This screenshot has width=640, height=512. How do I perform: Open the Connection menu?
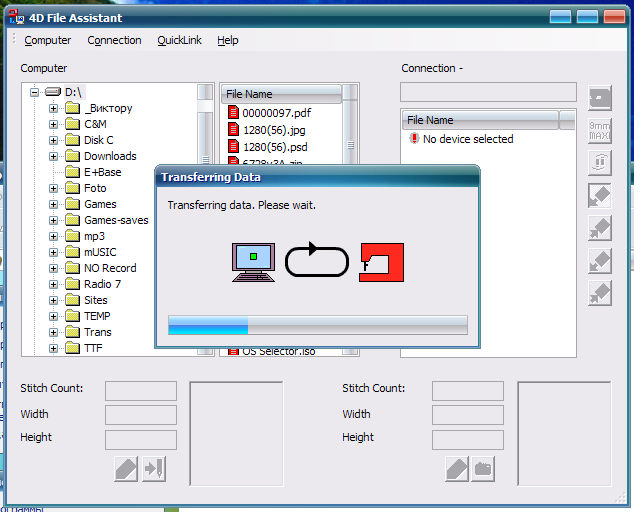click(114, 40)
